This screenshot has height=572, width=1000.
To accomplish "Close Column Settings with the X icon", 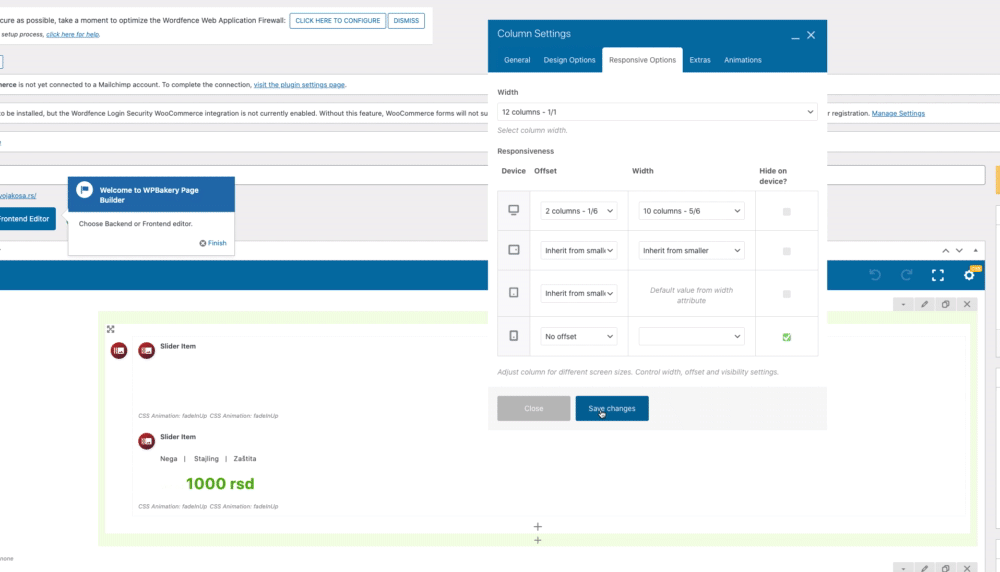I will click(811, 35).
